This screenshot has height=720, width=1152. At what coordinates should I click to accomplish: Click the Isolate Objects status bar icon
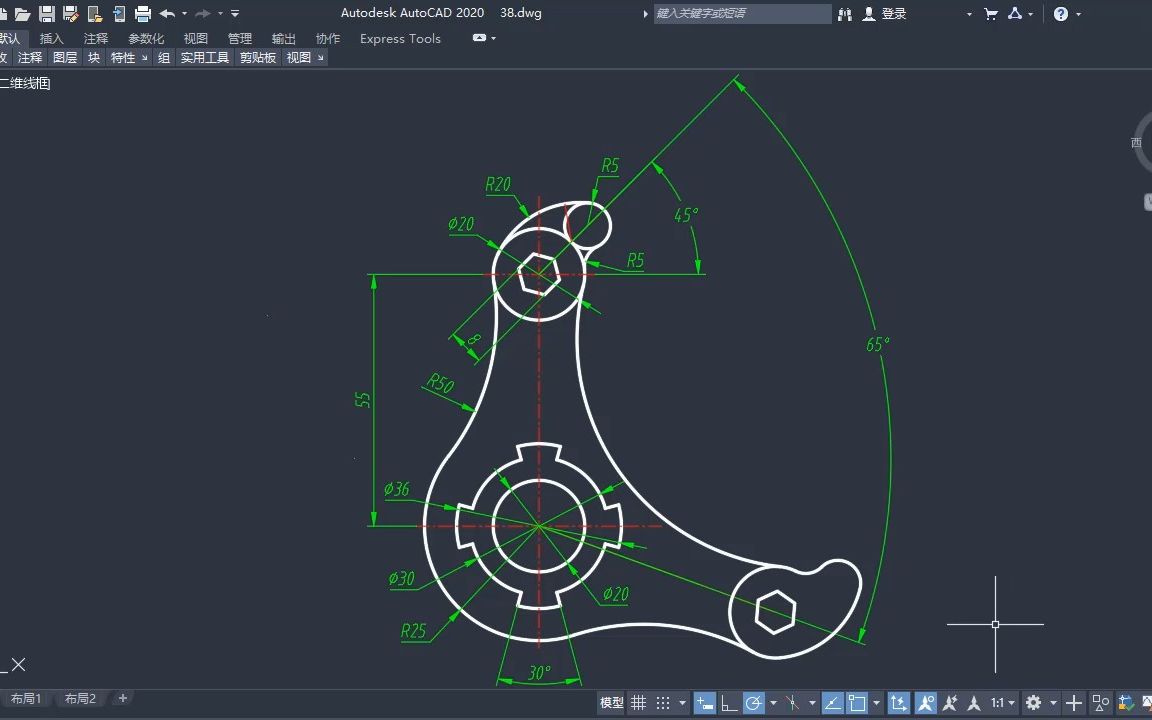pyautogui.click(x=1100, y=703)
